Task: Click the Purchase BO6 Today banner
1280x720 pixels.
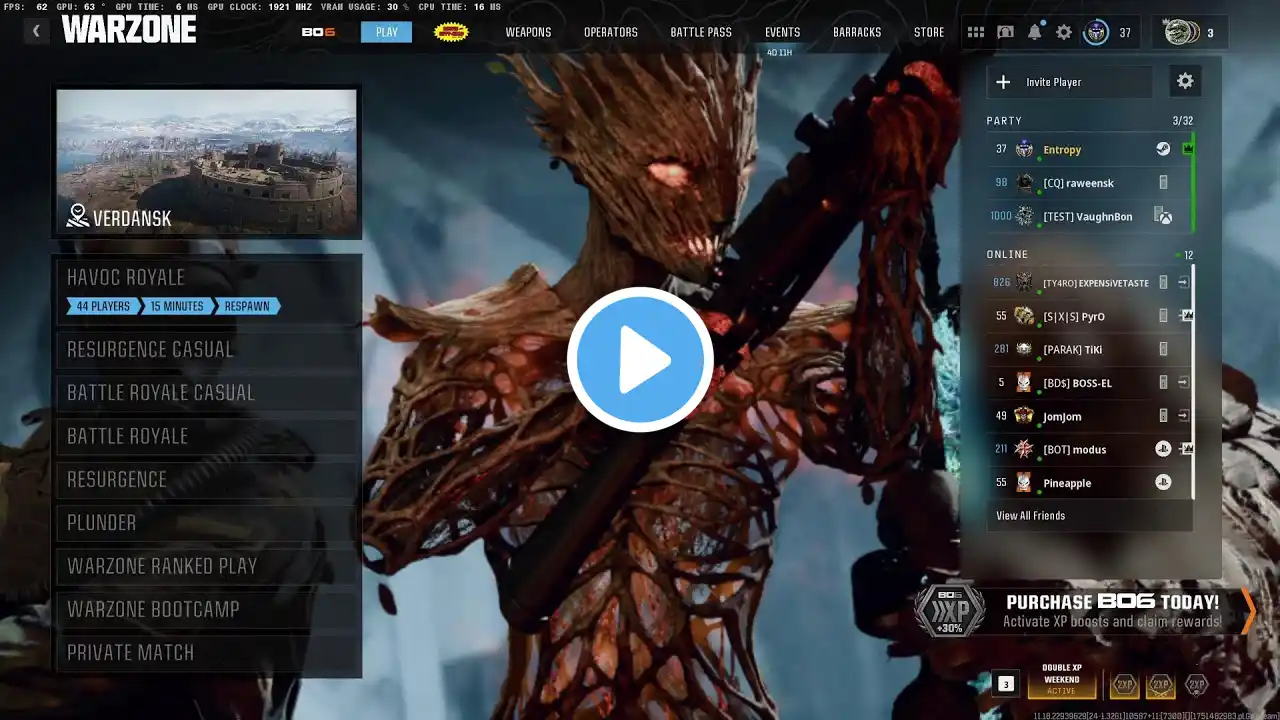Action: click(x=1085, y=611)
